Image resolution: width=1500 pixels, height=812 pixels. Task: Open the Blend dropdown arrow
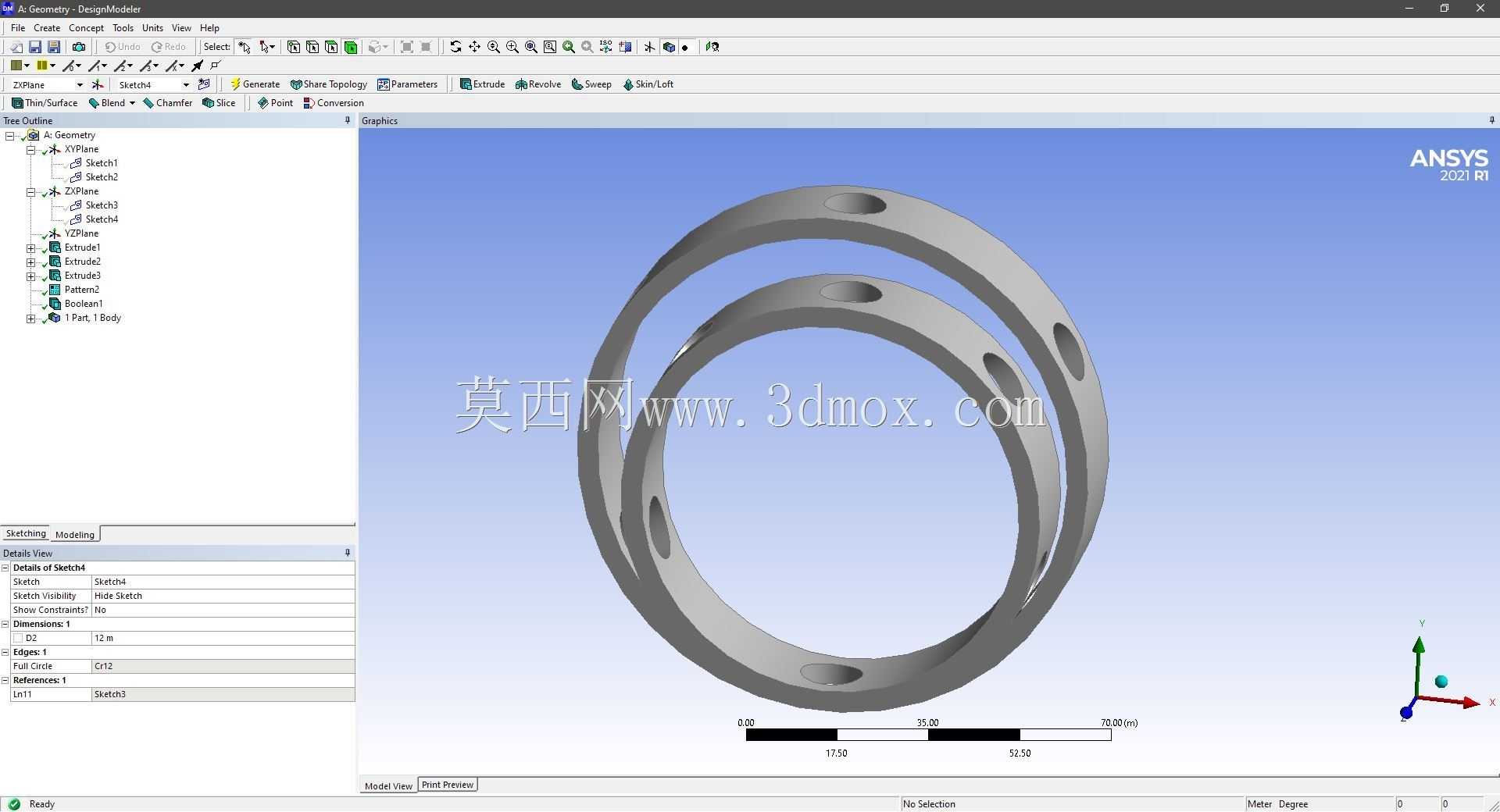coord(132,103)
